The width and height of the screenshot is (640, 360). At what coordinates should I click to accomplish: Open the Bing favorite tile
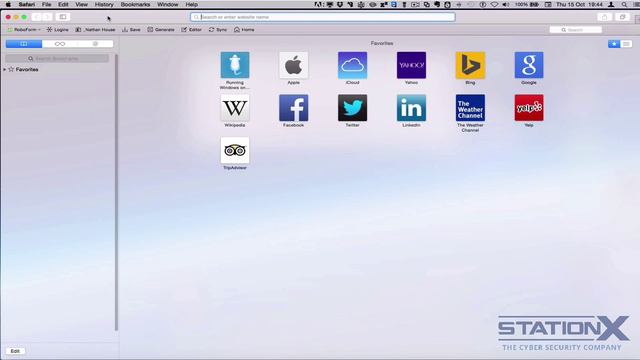(470, 65)
